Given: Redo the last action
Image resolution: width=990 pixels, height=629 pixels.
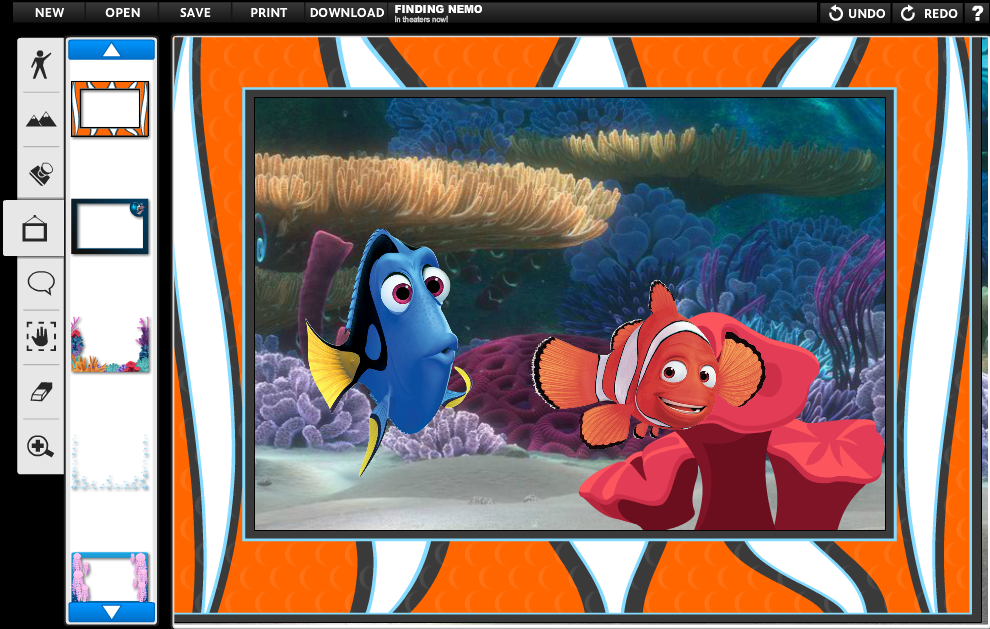Looking at the screenshot, I should pos(929,13).
